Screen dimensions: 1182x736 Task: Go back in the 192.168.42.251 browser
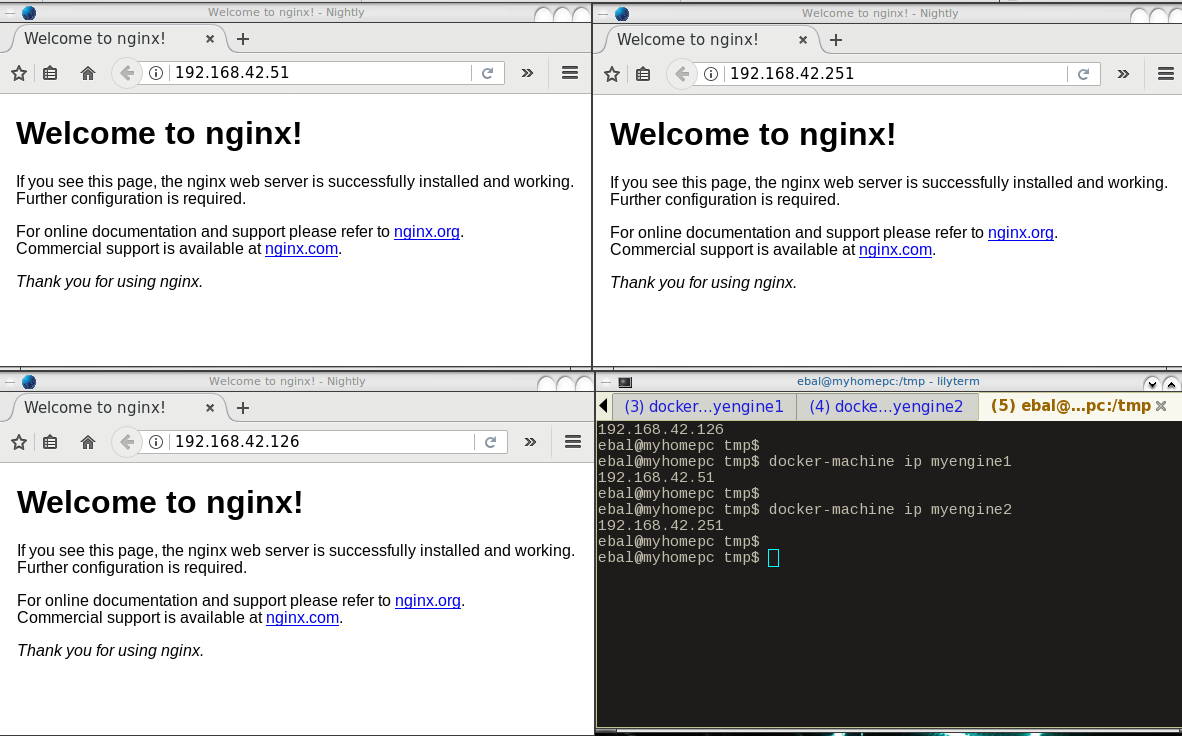click(682, 73)
